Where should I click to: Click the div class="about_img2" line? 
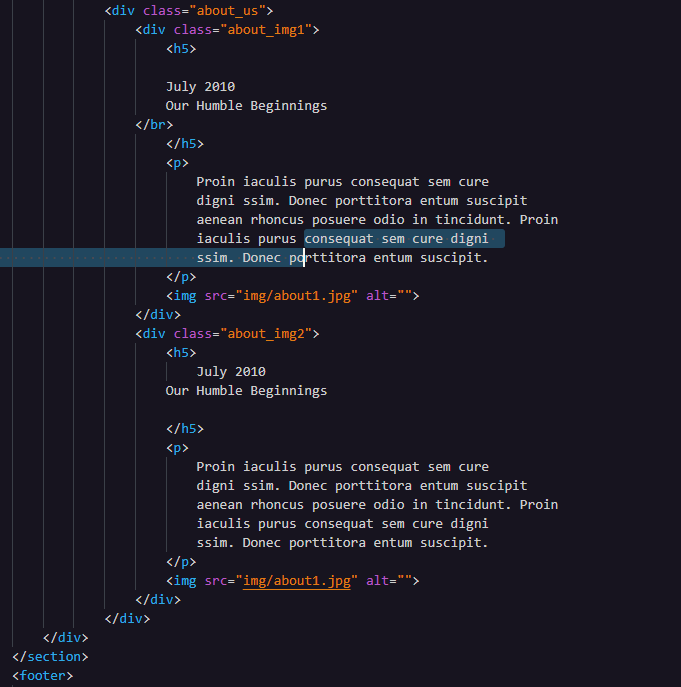227,334
